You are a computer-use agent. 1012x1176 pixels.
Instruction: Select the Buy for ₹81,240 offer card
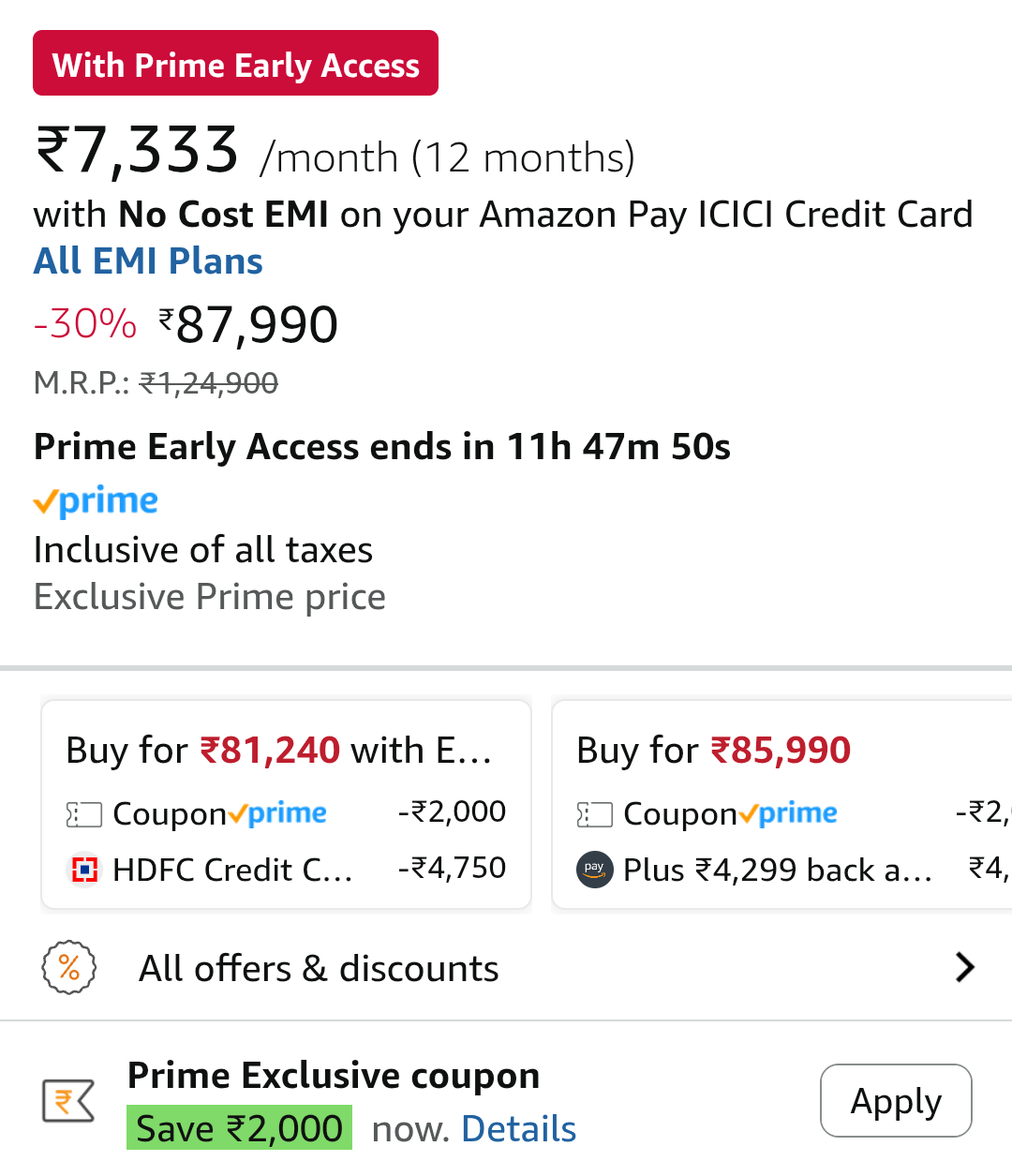(x=286, y=751)
